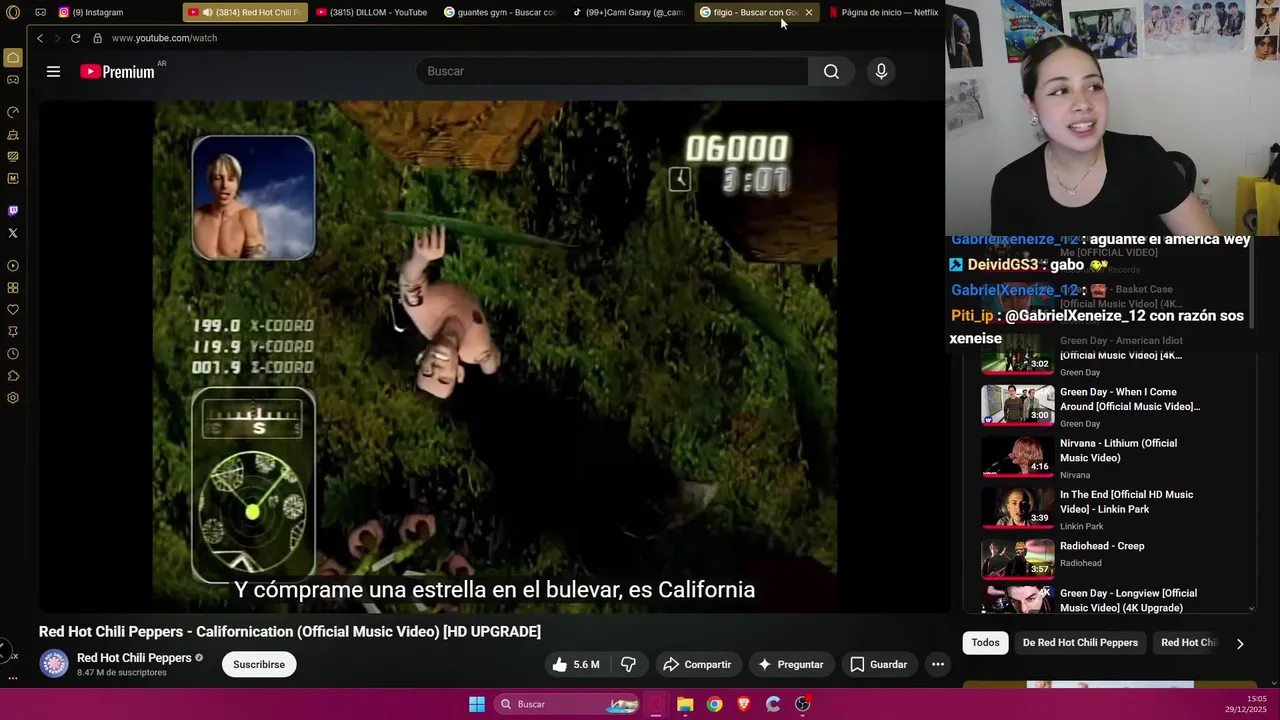Screen dimensions: 1280x720
Task: Click the Compartir share button
Action: (697, 664)
